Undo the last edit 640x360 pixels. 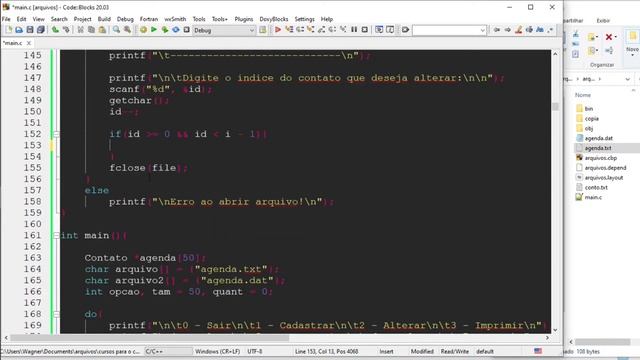coord(55,30)
